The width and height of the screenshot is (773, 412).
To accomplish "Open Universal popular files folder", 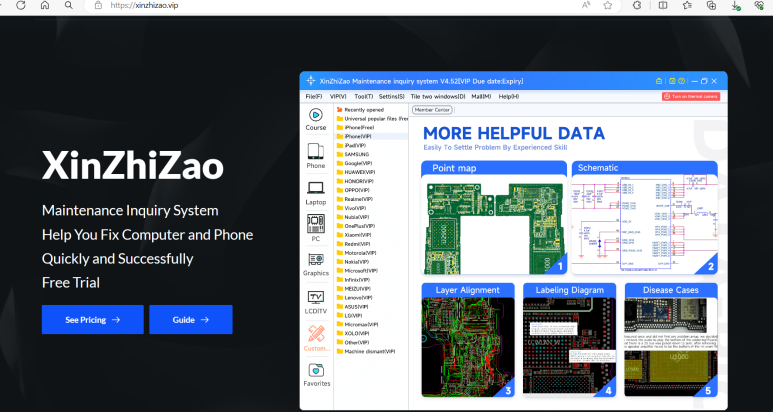I will 372,119.
